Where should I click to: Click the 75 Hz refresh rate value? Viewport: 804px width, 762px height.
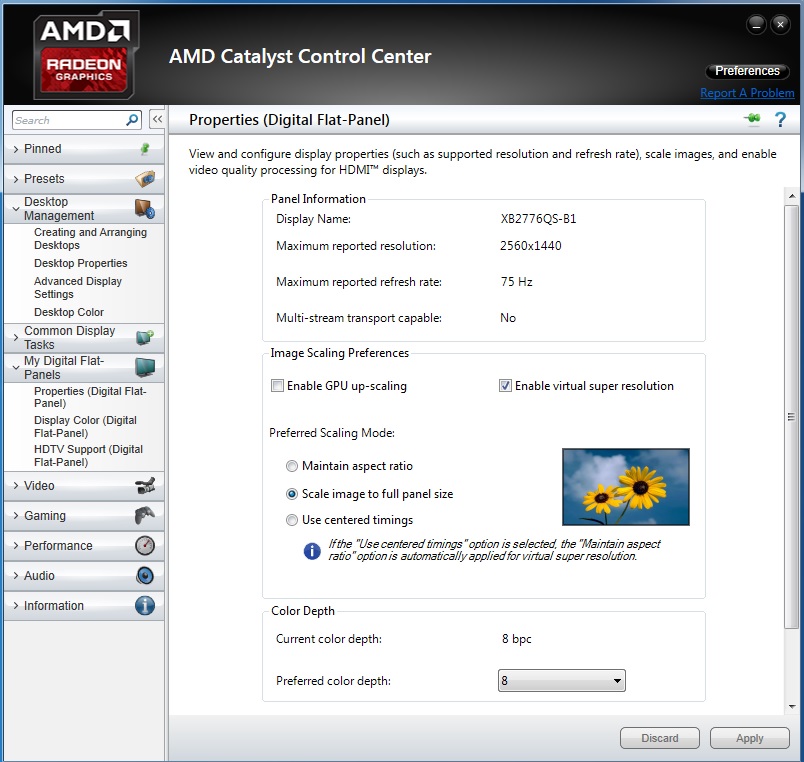[x=516, y=282]
